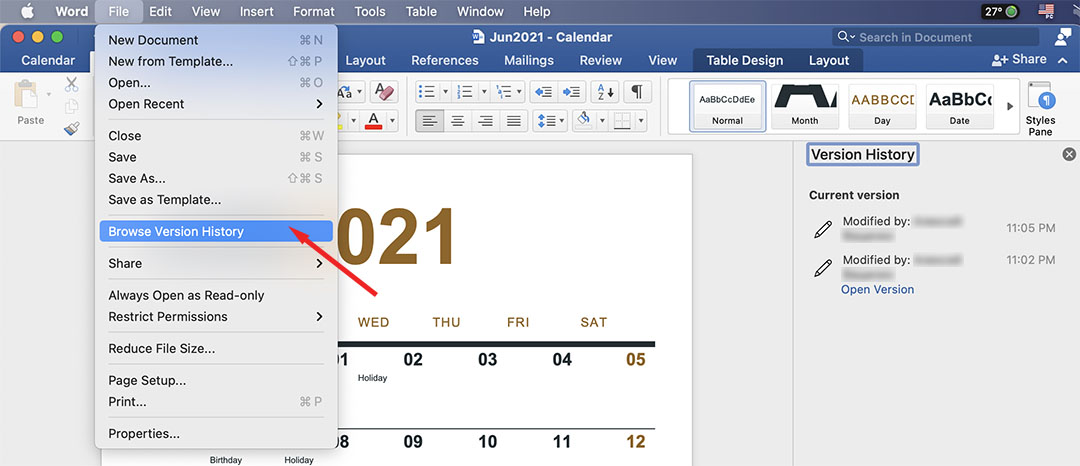
Task: Click pencil icon for 11:05 PM version
Action: point(822,230)
